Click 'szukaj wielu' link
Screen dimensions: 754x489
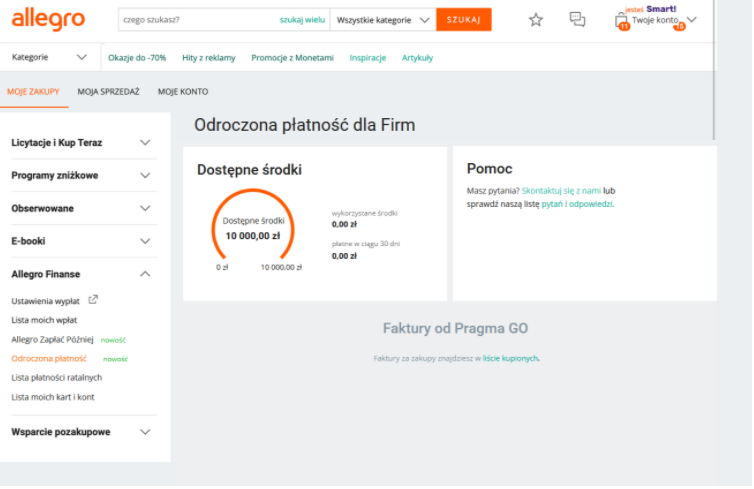coord(302,20)
